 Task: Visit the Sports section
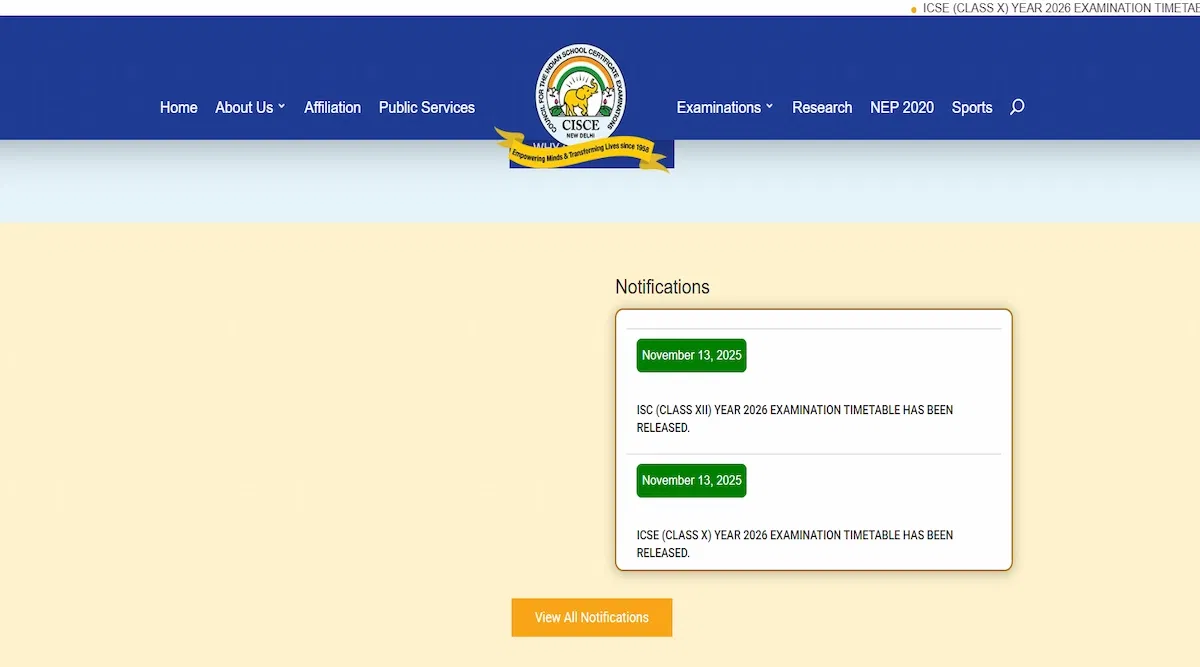[972, 107]
